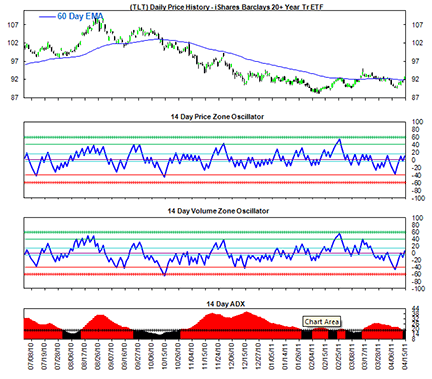Screen dimensions: 432x379
Task: Click the blue 60 Day EMA legend line sample
Action: pos(47,17)
